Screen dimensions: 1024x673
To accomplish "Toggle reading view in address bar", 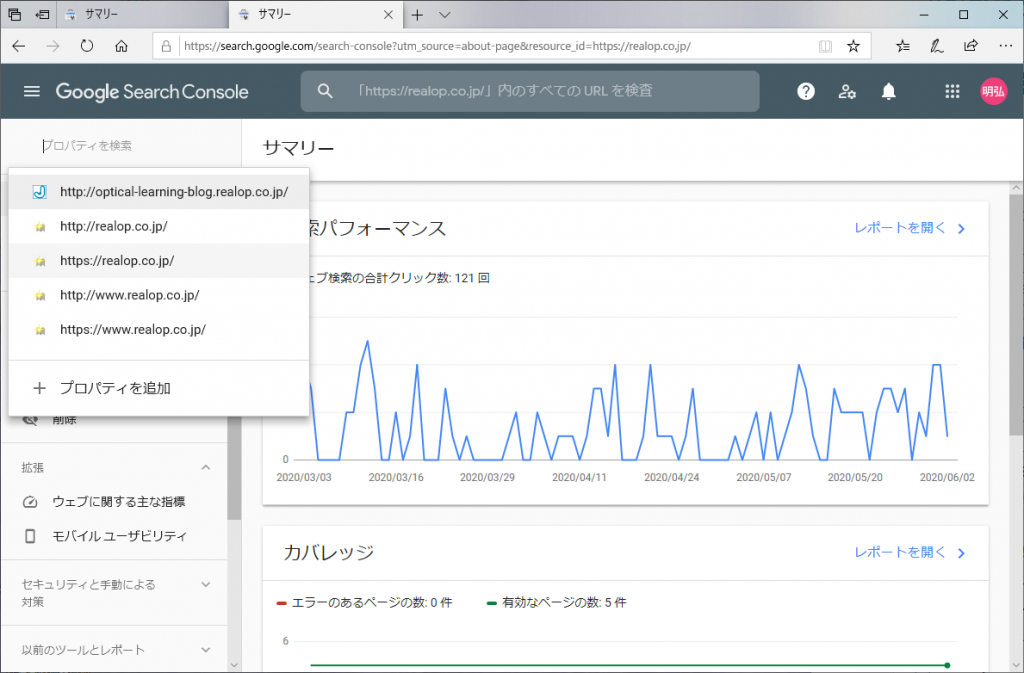I will [x=825, y=46].
